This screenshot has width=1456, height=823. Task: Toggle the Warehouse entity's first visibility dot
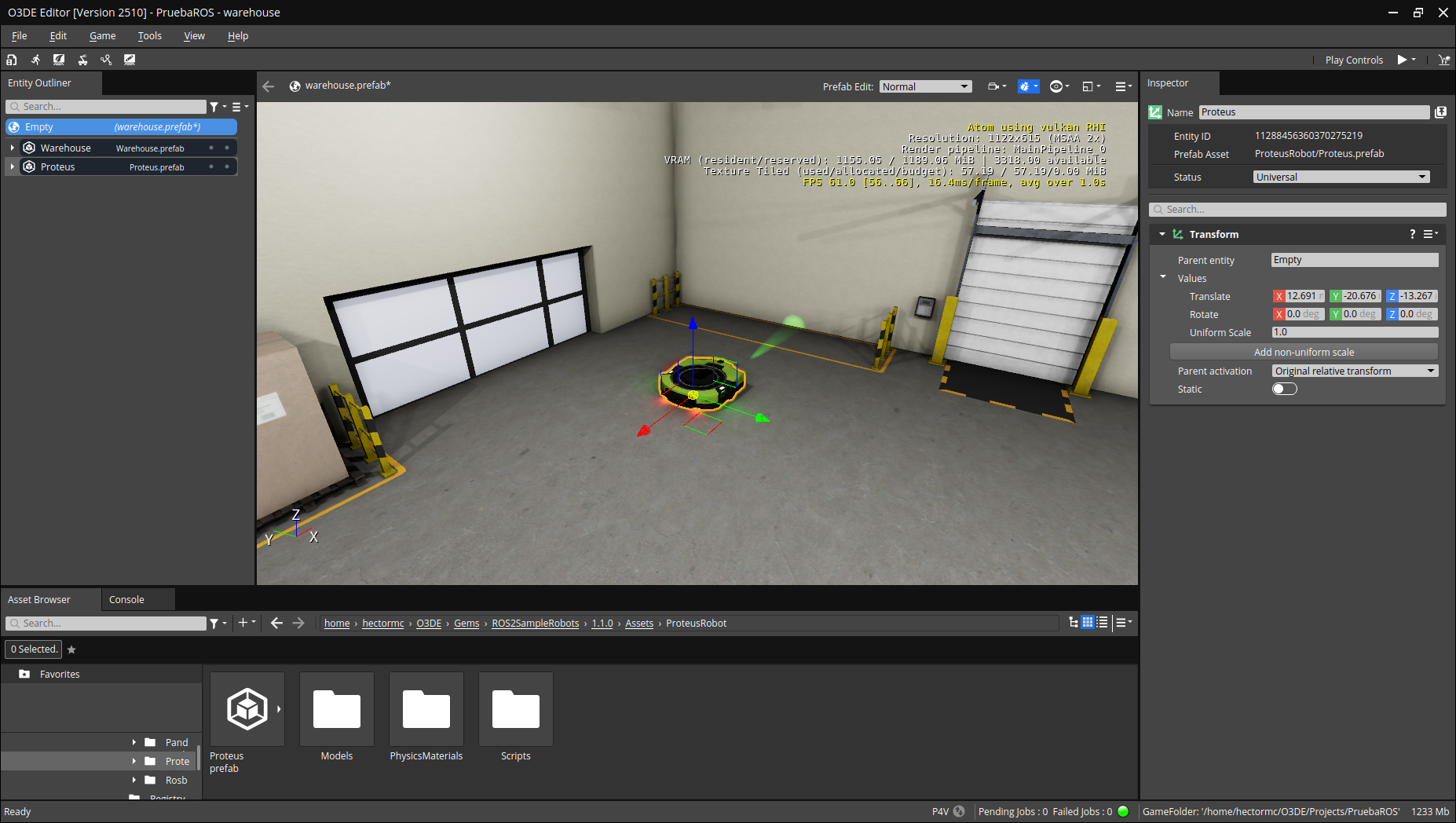(211, 148)
